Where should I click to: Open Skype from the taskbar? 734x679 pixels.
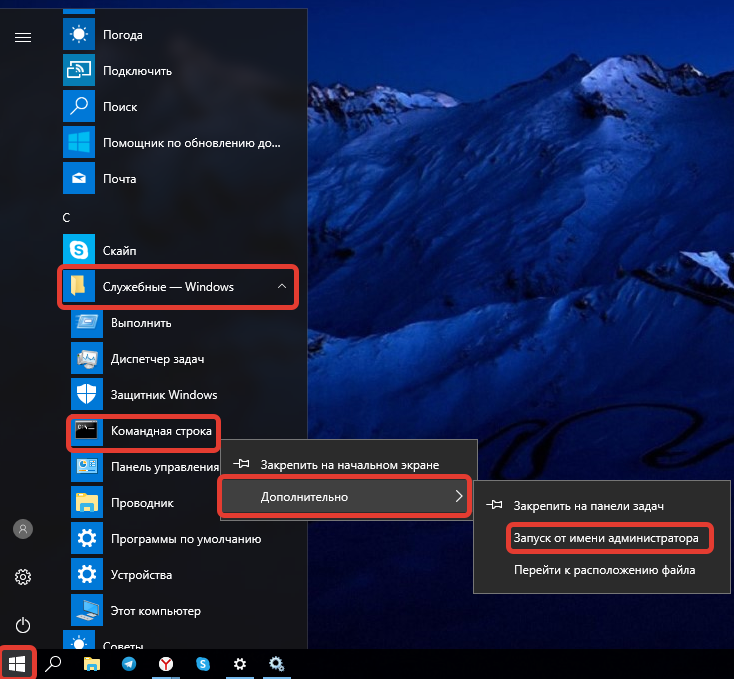(x=203, y=664)
